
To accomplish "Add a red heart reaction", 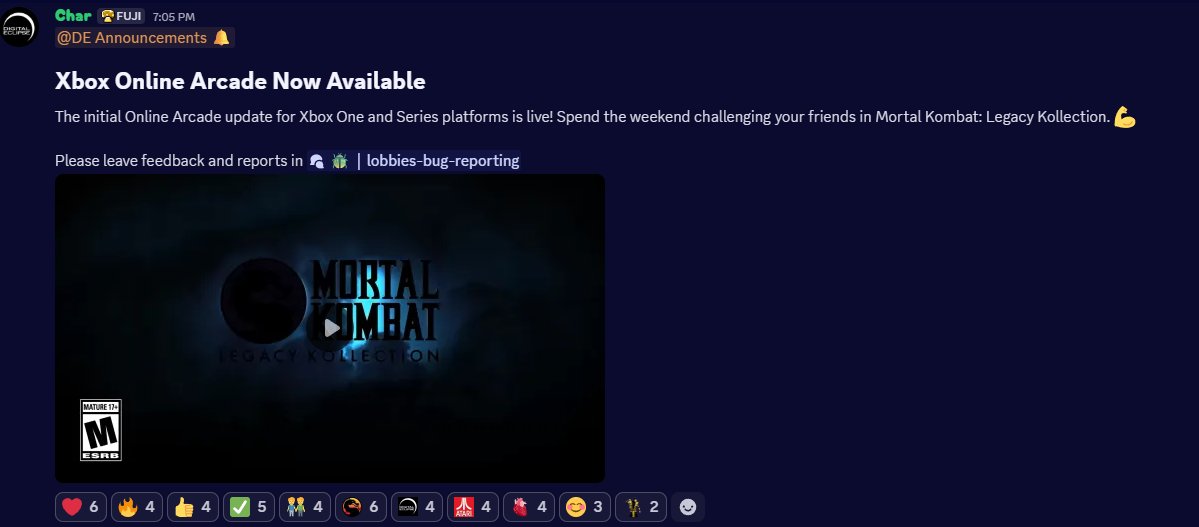I will tap(80, 506).
